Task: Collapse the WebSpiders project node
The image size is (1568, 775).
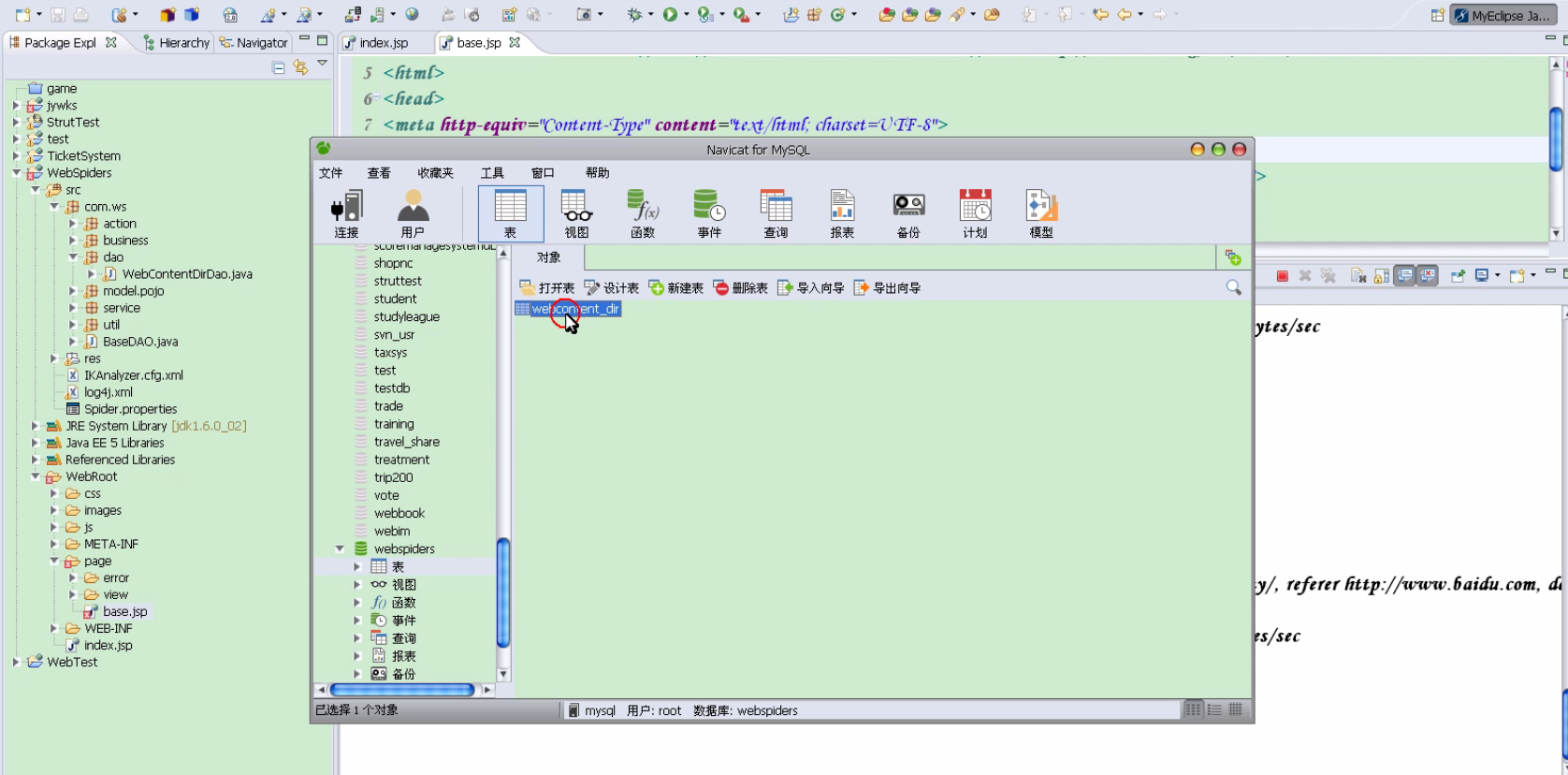Action: click(x=17, y=173)
